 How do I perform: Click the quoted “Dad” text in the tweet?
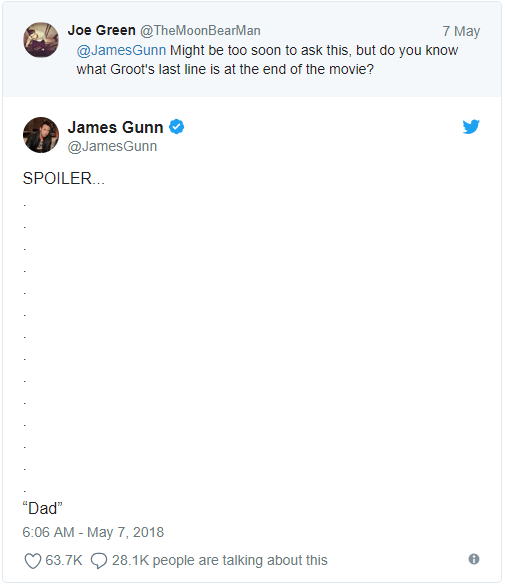(42, 509)
